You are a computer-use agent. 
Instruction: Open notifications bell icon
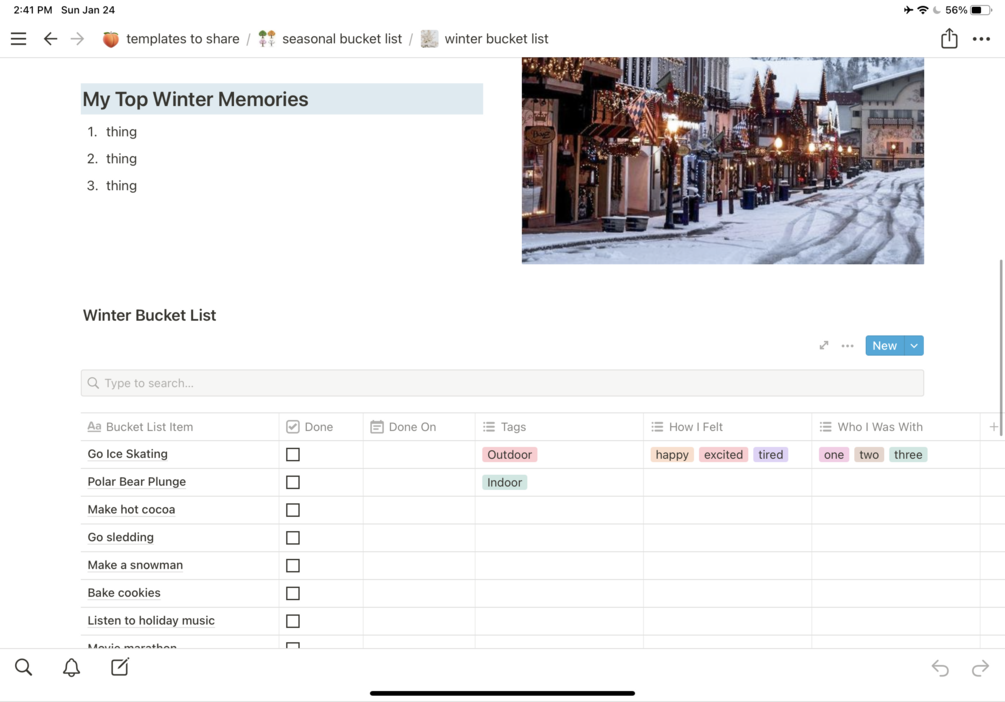point(71,667)
